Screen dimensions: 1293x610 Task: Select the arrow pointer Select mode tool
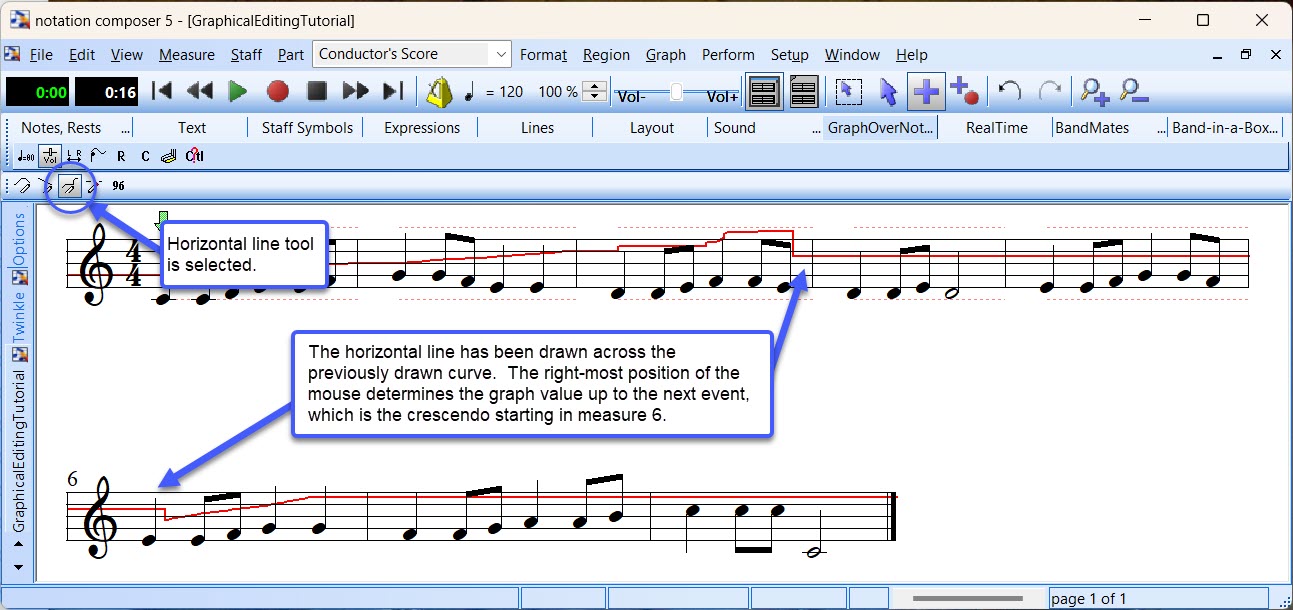pos(888,92)
